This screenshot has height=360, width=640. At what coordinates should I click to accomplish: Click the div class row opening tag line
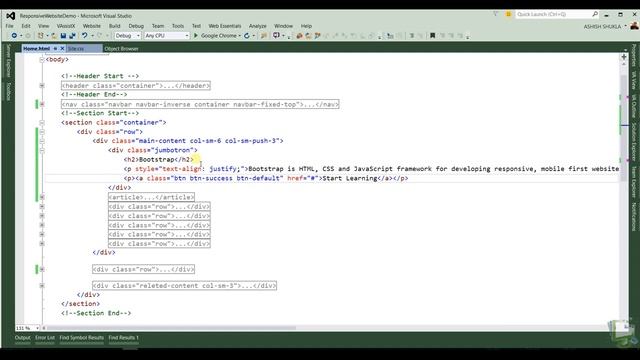pyautogui.click(x=110, y=132)
